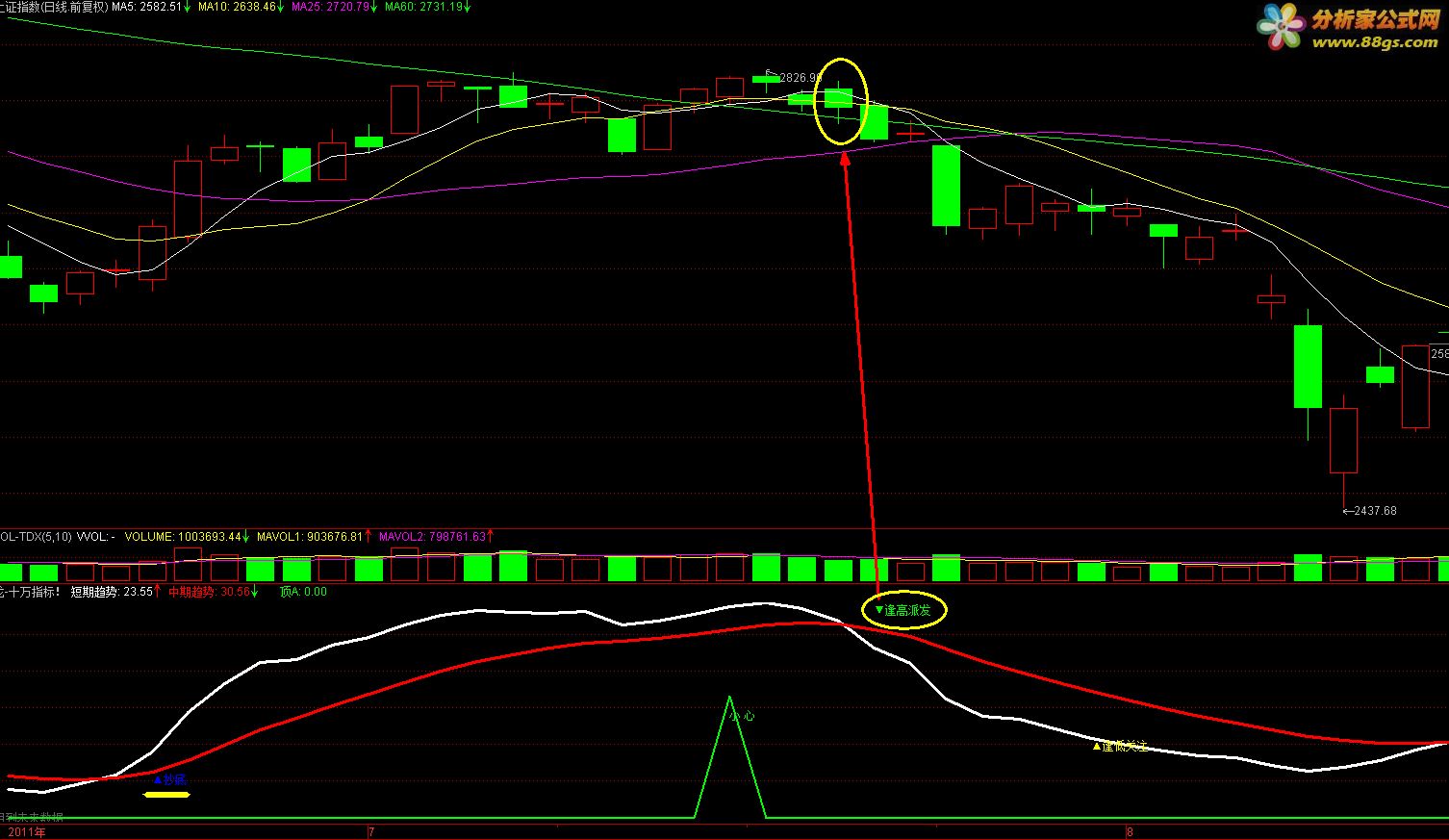The width and height of the screenshot is (1449, 840).
Task: Click the VVOL: - label
Action: click(x=96, y=537)
